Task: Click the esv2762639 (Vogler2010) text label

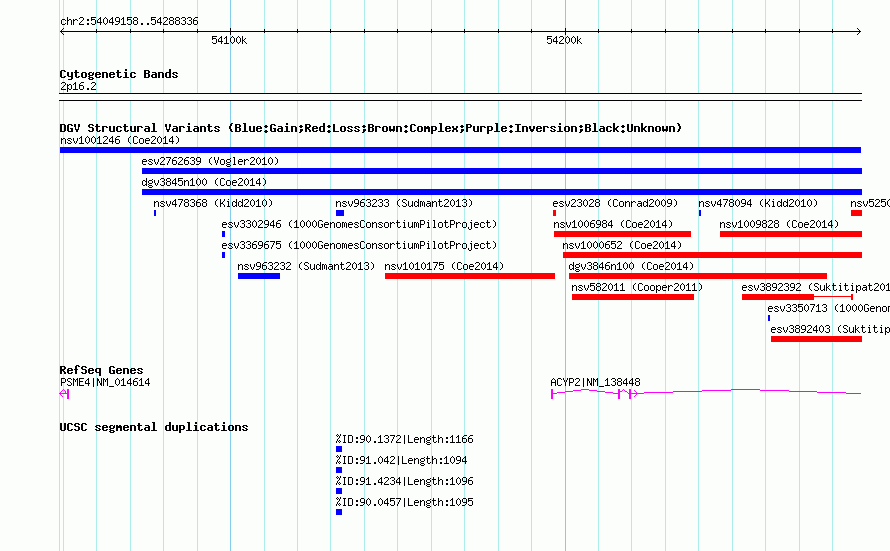Action: pos(210,161)
